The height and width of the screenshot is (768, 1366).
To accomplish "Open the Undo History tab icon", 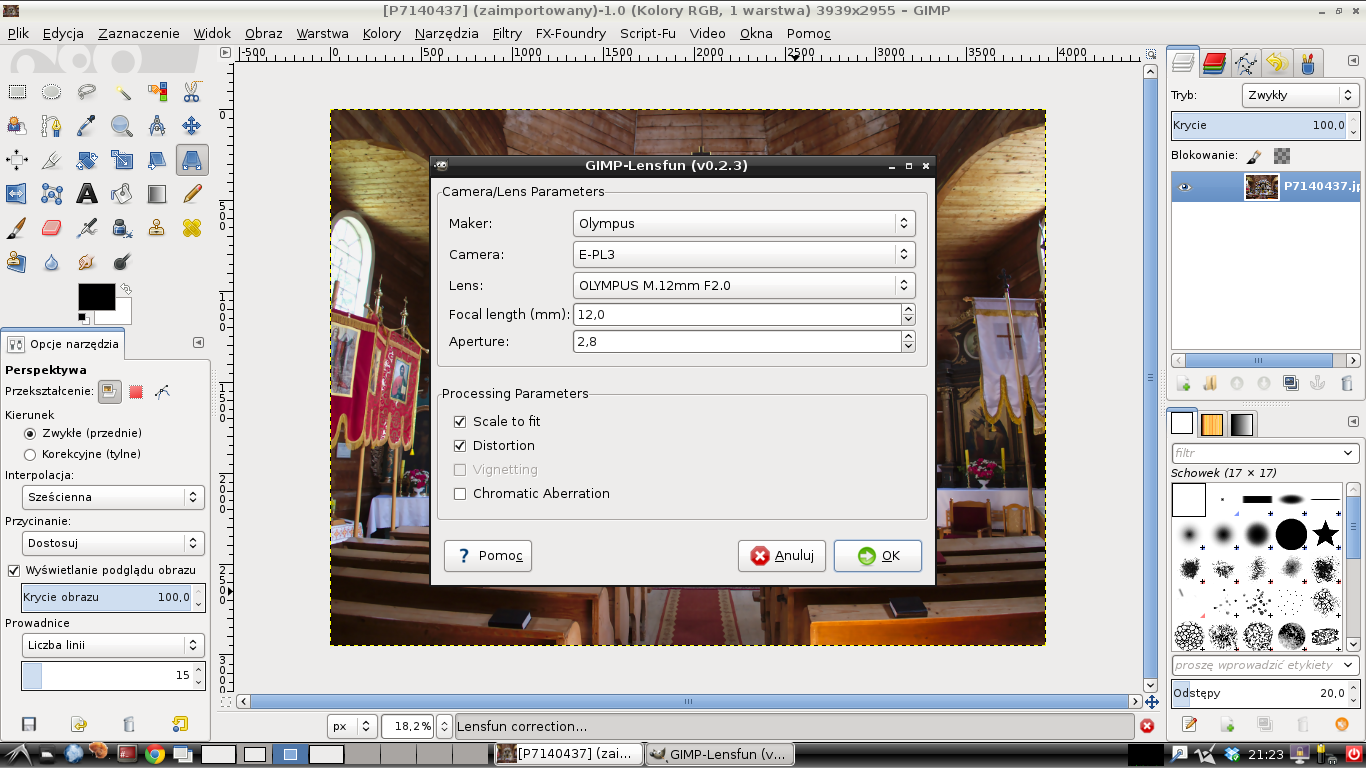I will point(1276,64).
